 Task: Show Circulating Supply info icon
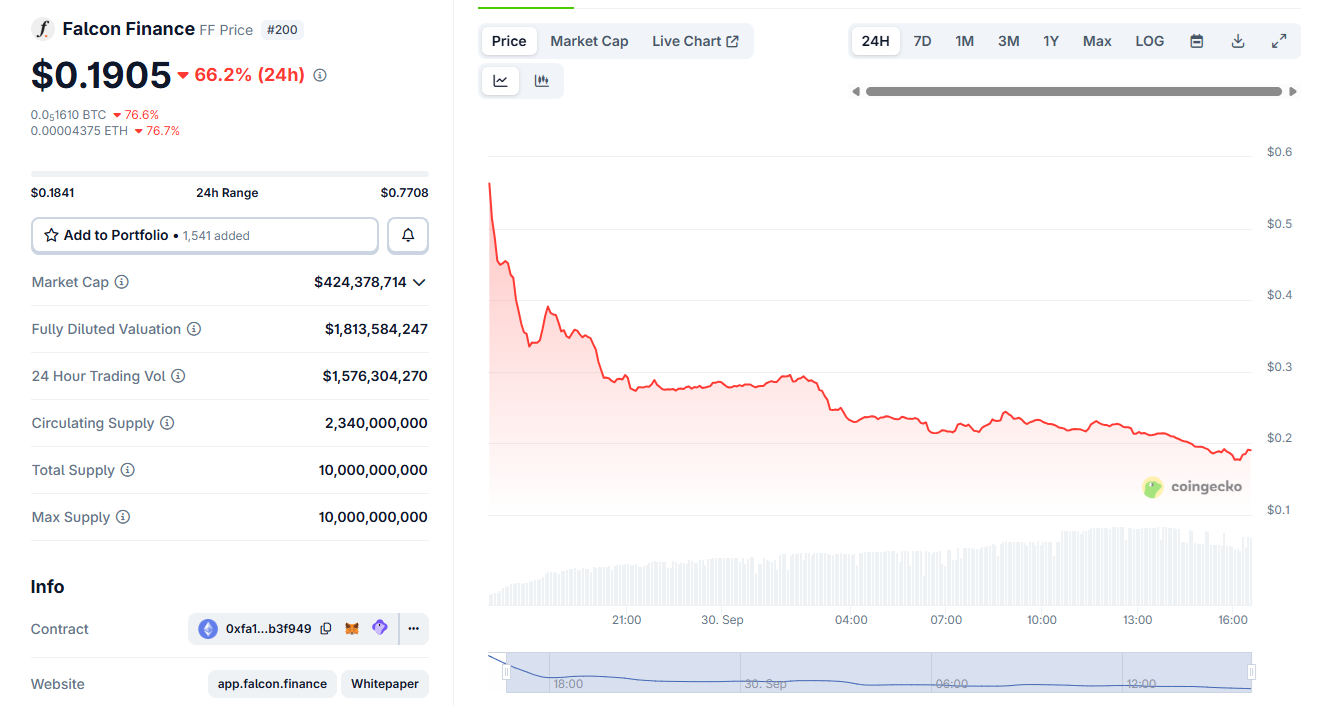pyautogui.click(x=167, y=423)
